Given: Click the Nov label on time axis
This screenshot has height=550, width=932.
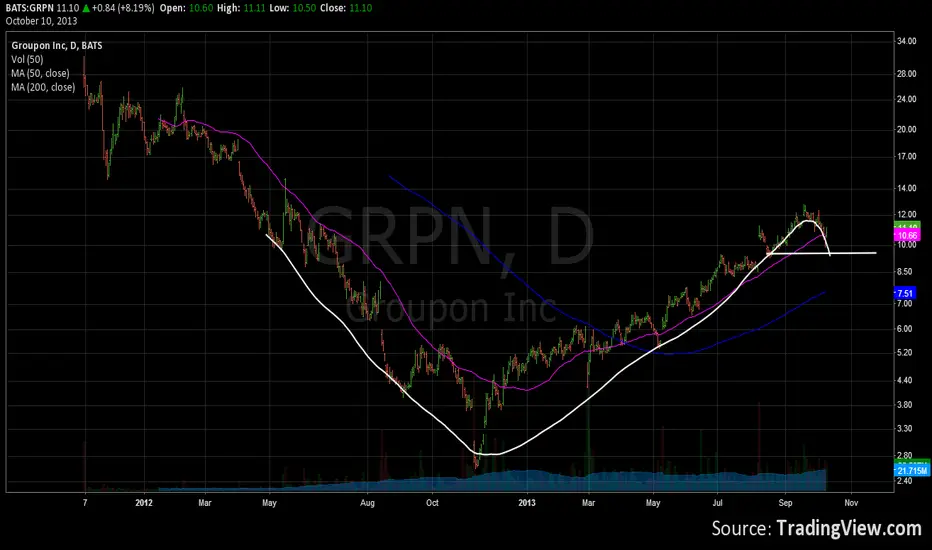Looking at the screenshot, I should point(851,503).
